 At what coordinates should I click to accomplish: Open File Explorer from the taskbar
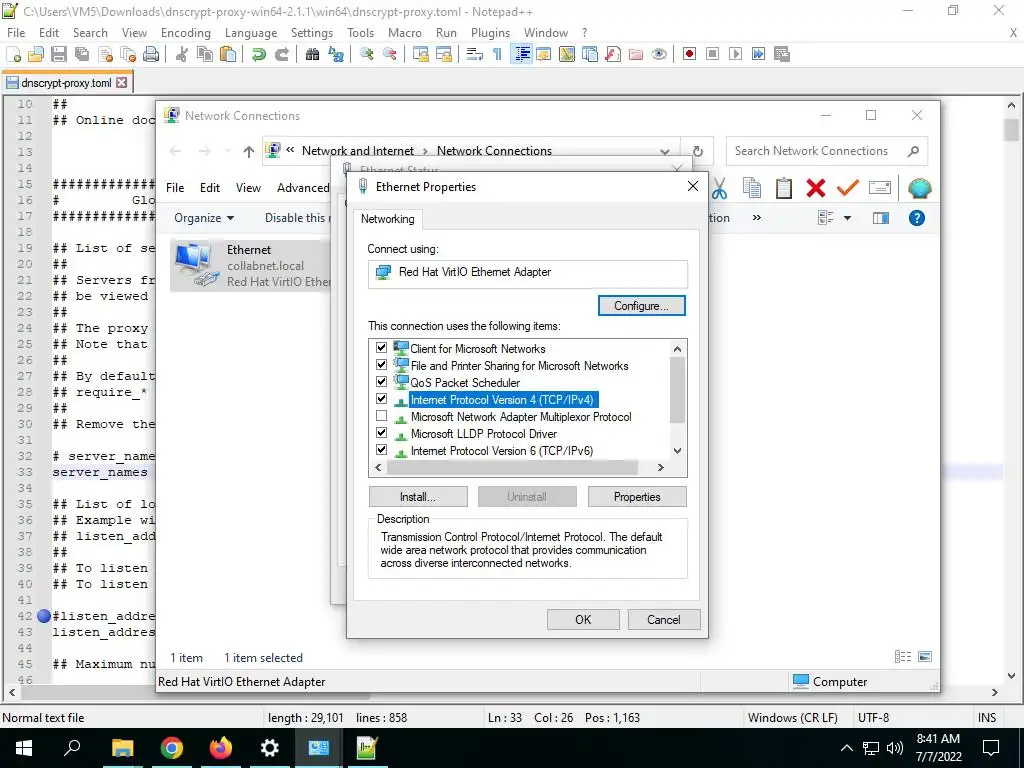click(x=123, y=748)
